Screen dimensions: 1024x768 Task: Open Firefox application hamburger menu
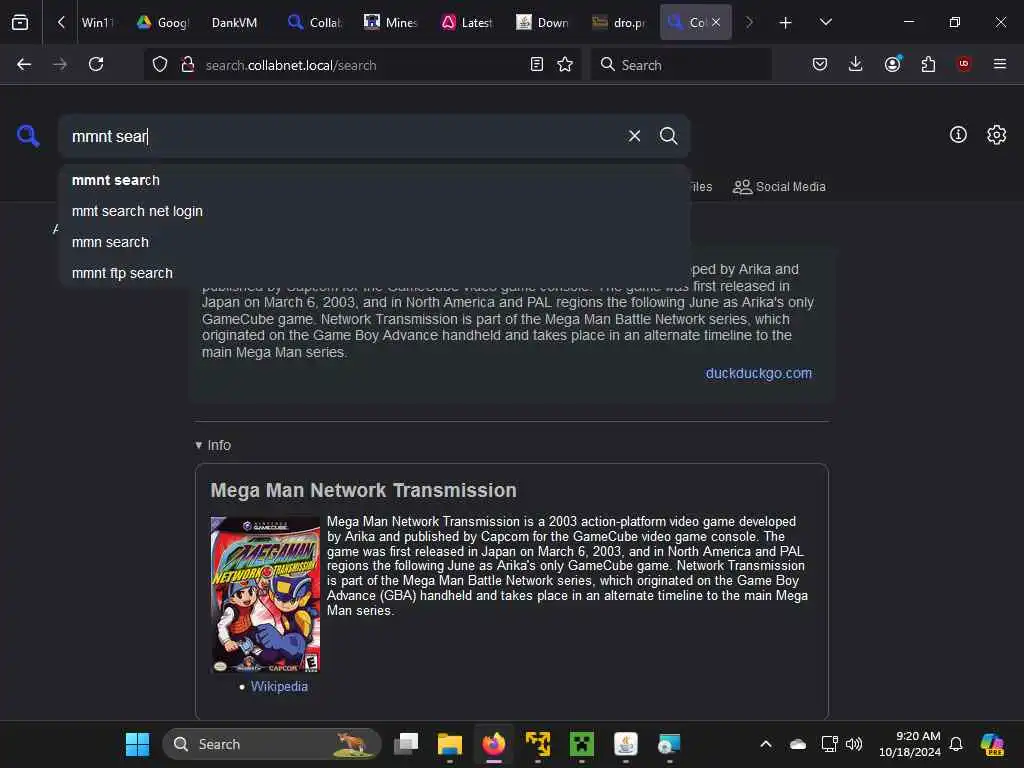coord(999,64)
